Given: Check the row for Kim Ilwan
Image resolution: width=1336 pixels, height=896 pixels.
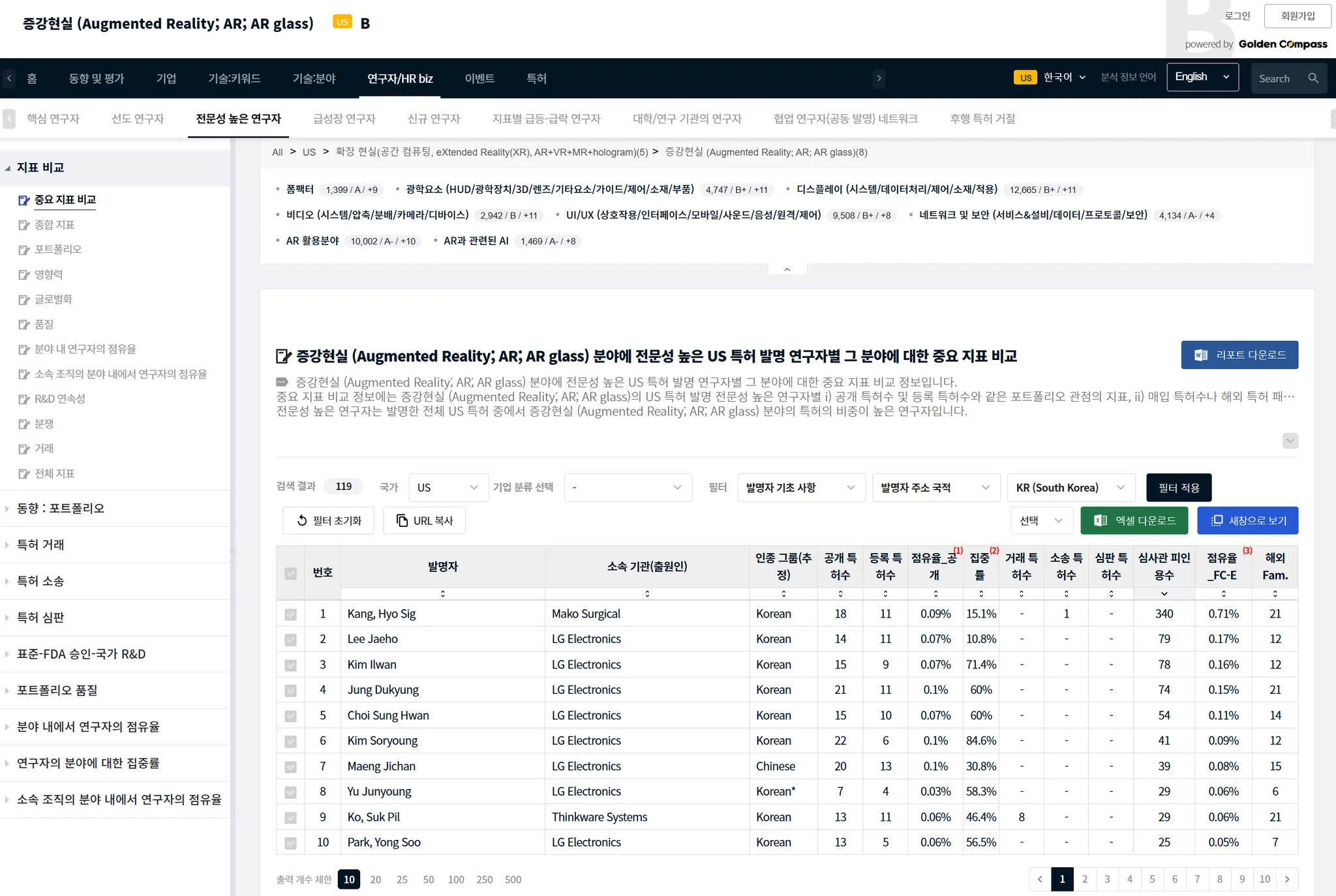Looking at the screenshot, I should [290, 665].
